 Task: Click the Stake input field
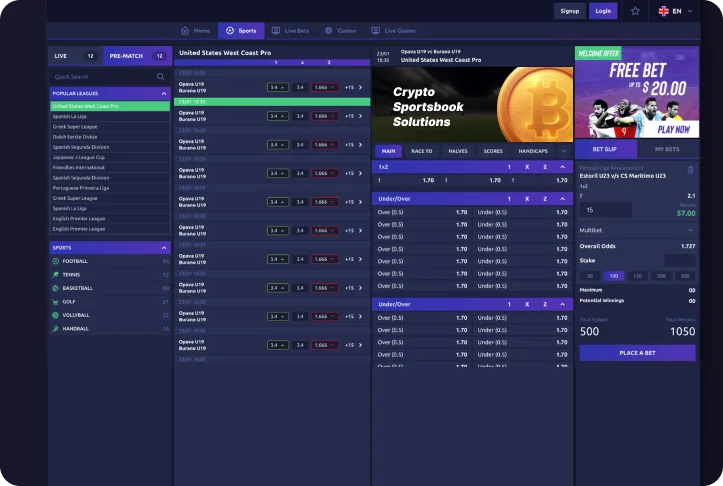coord(680,261)
